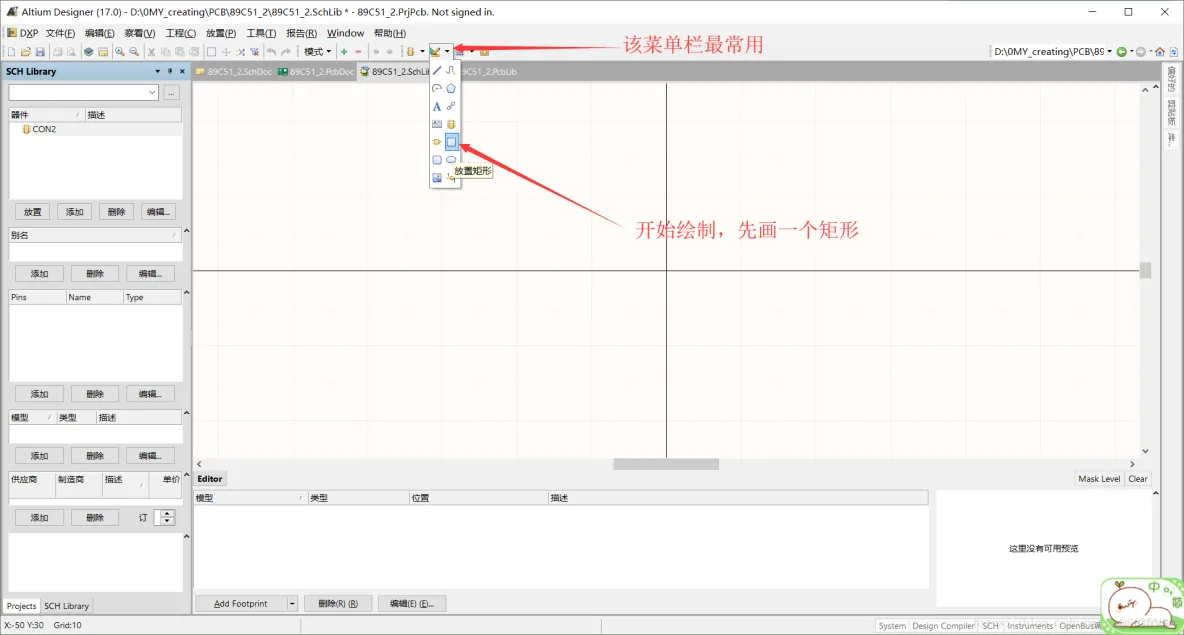
Task: Click the vertical scrollbar thumb
Action: [1145, 270]
